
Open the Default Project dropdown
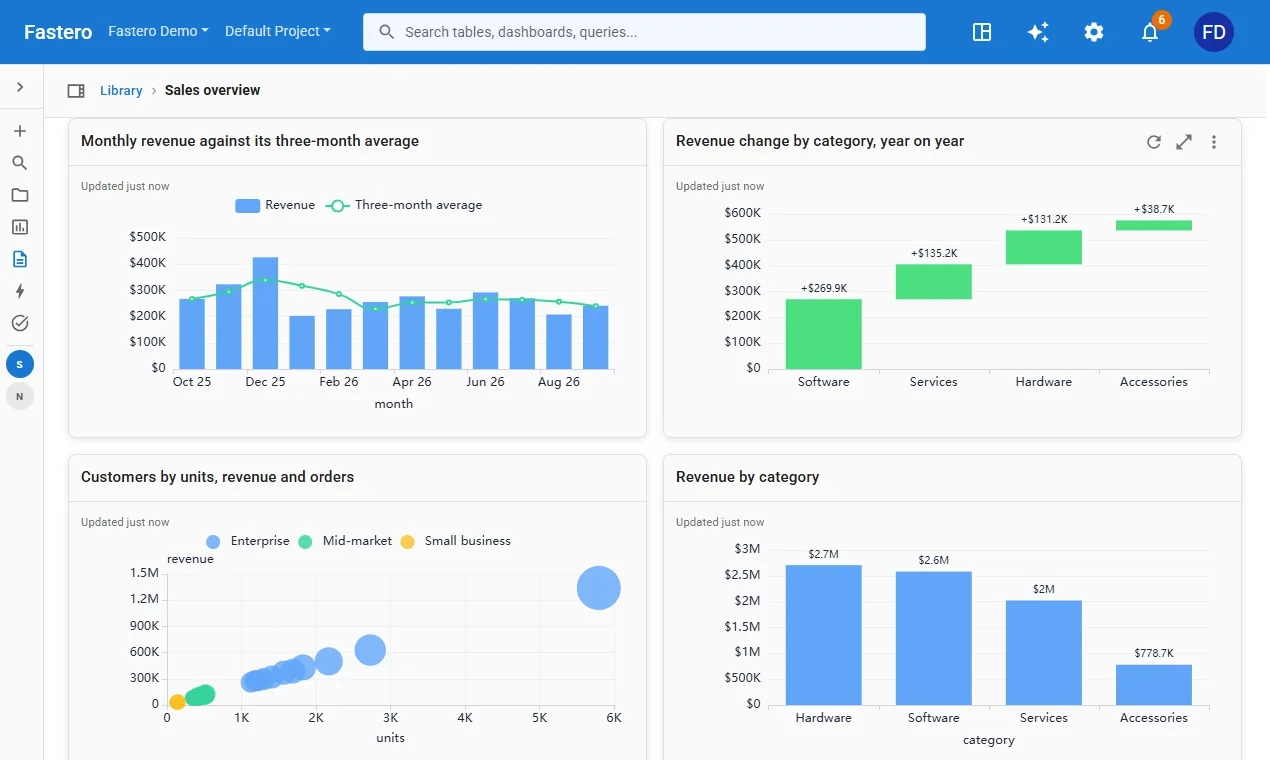277,31
